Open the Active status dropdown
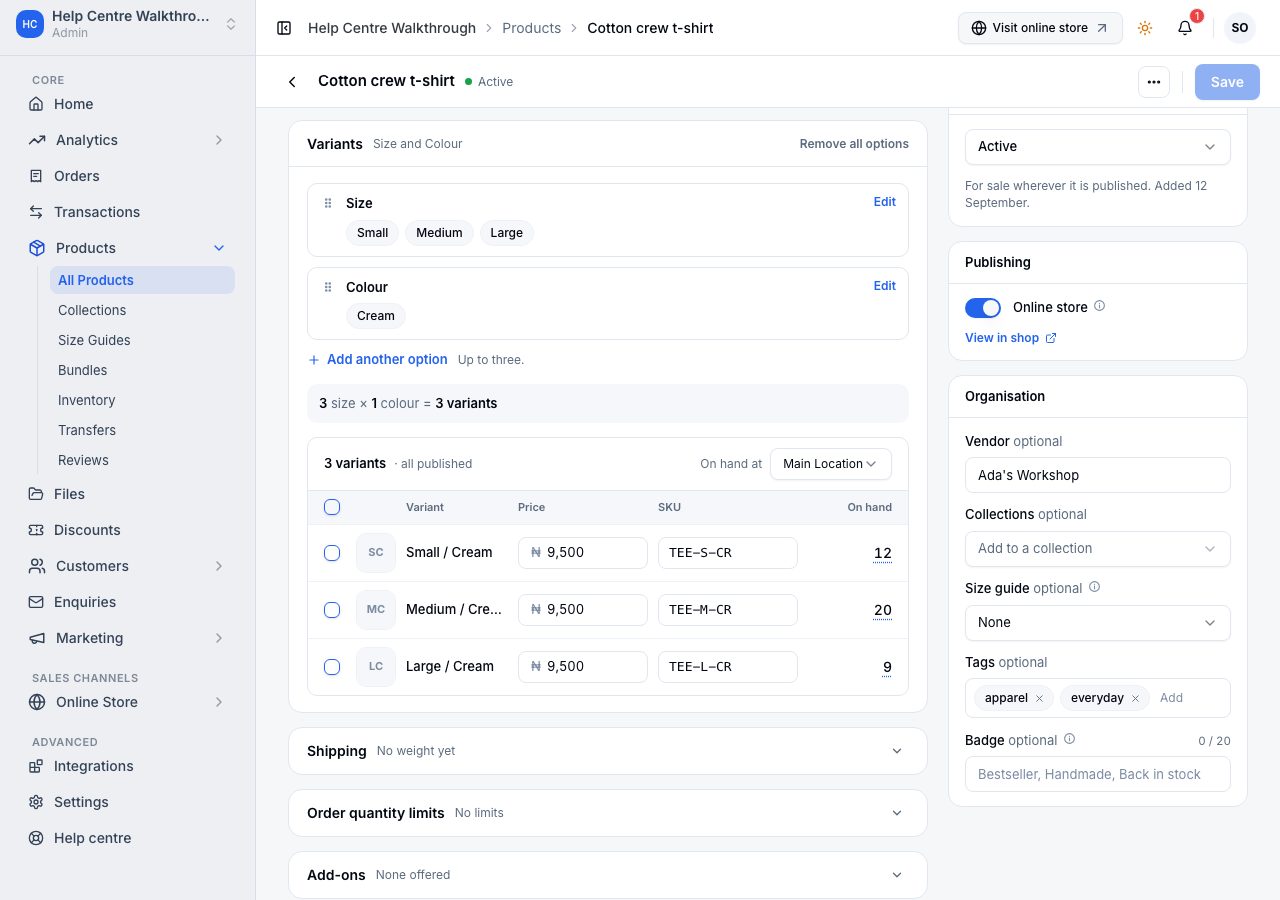The width and height of the screenshot is (1280, 900). pyautogui.click(x=1098, y=147)
